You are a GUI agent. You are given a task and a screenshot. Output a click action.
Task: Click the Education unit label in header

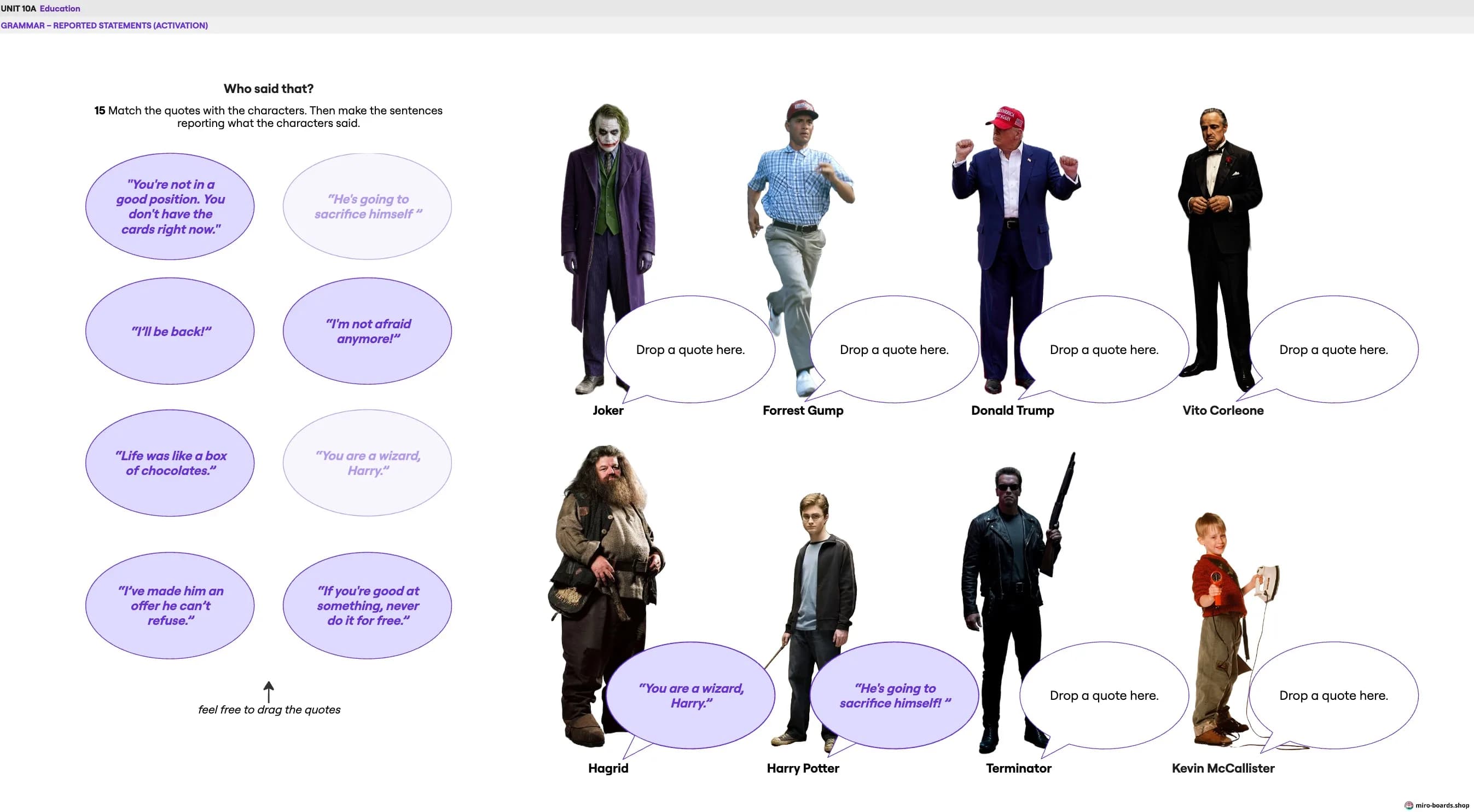point(60,9)
